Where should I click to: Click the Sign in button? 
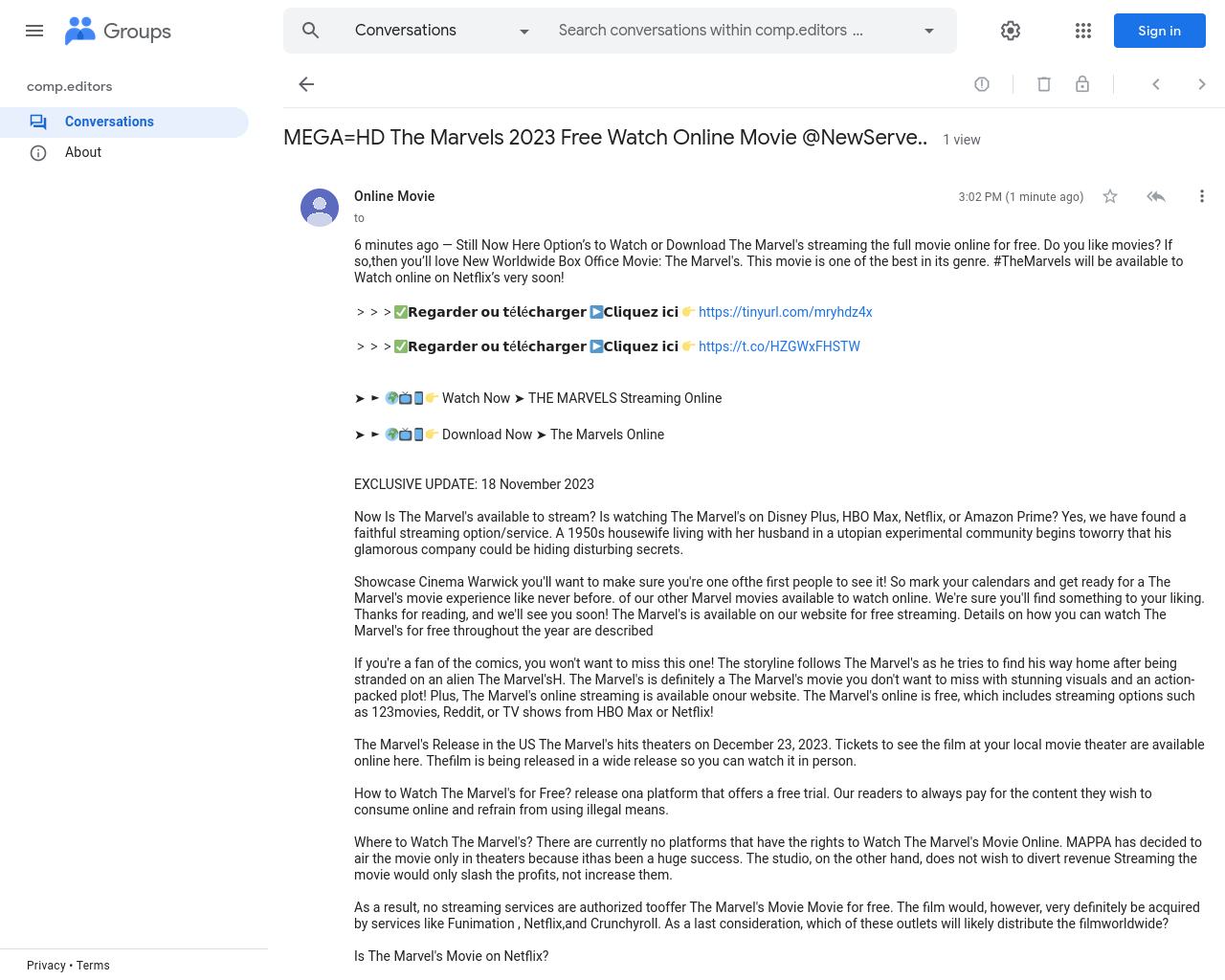pos(1160,31)
